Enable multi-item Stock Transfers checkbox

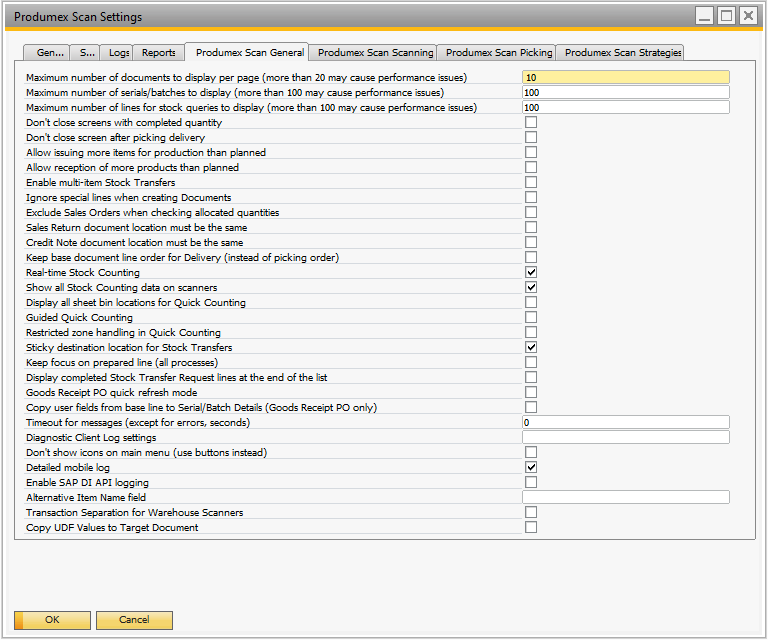point(531,182)
